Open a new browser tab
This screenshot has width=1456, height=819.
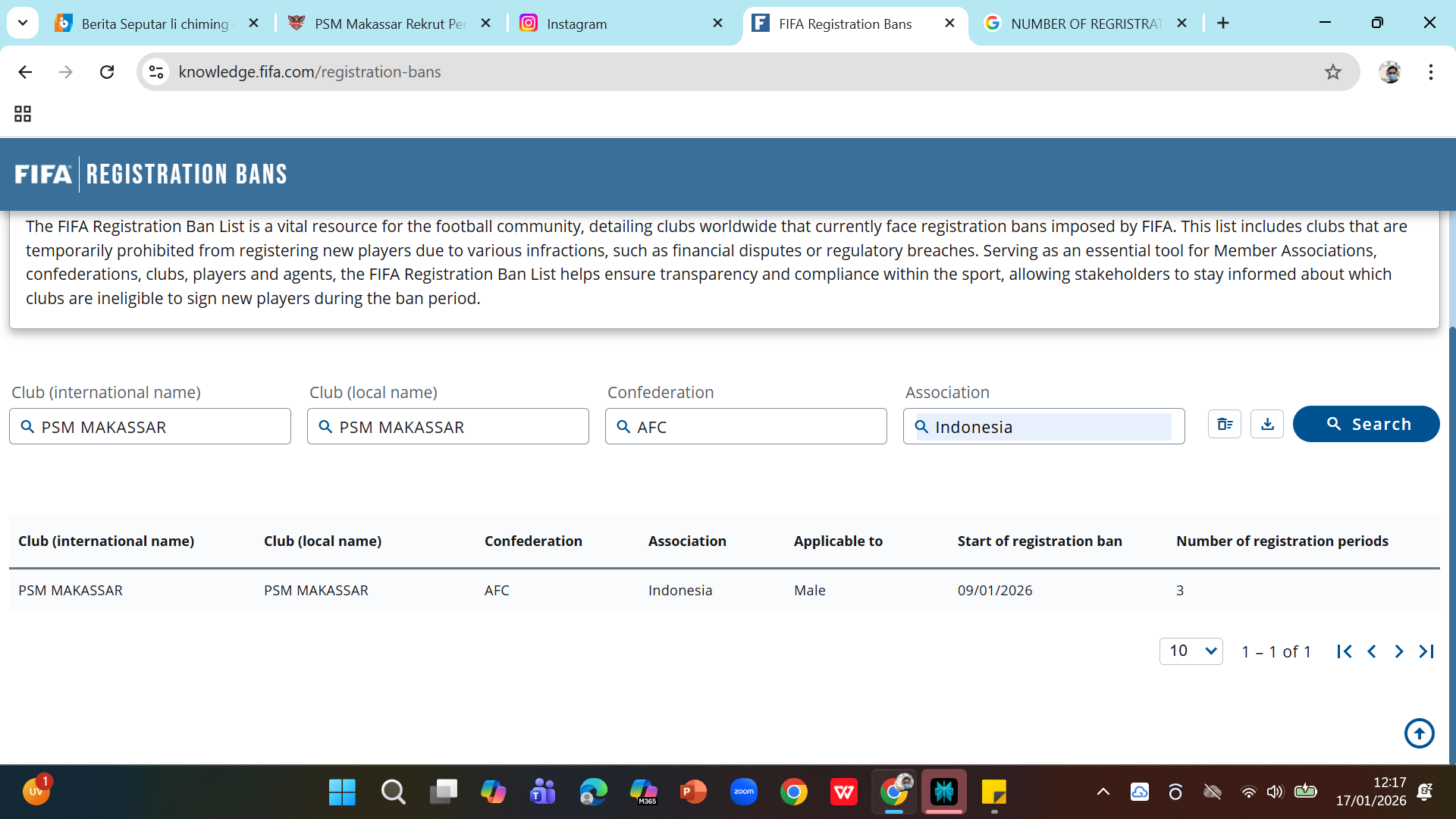tap(1223, 24)
